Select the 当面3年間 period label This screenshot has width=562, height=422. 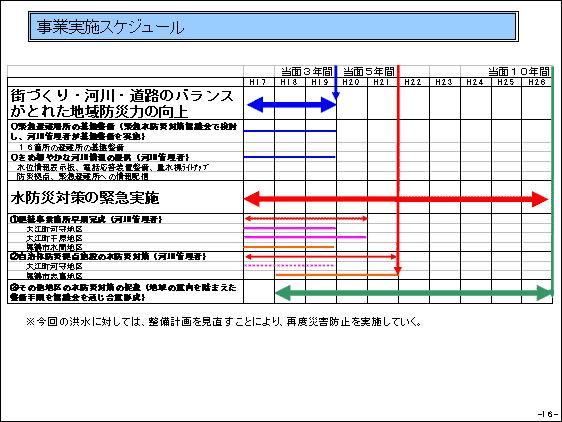pos(306,71)
